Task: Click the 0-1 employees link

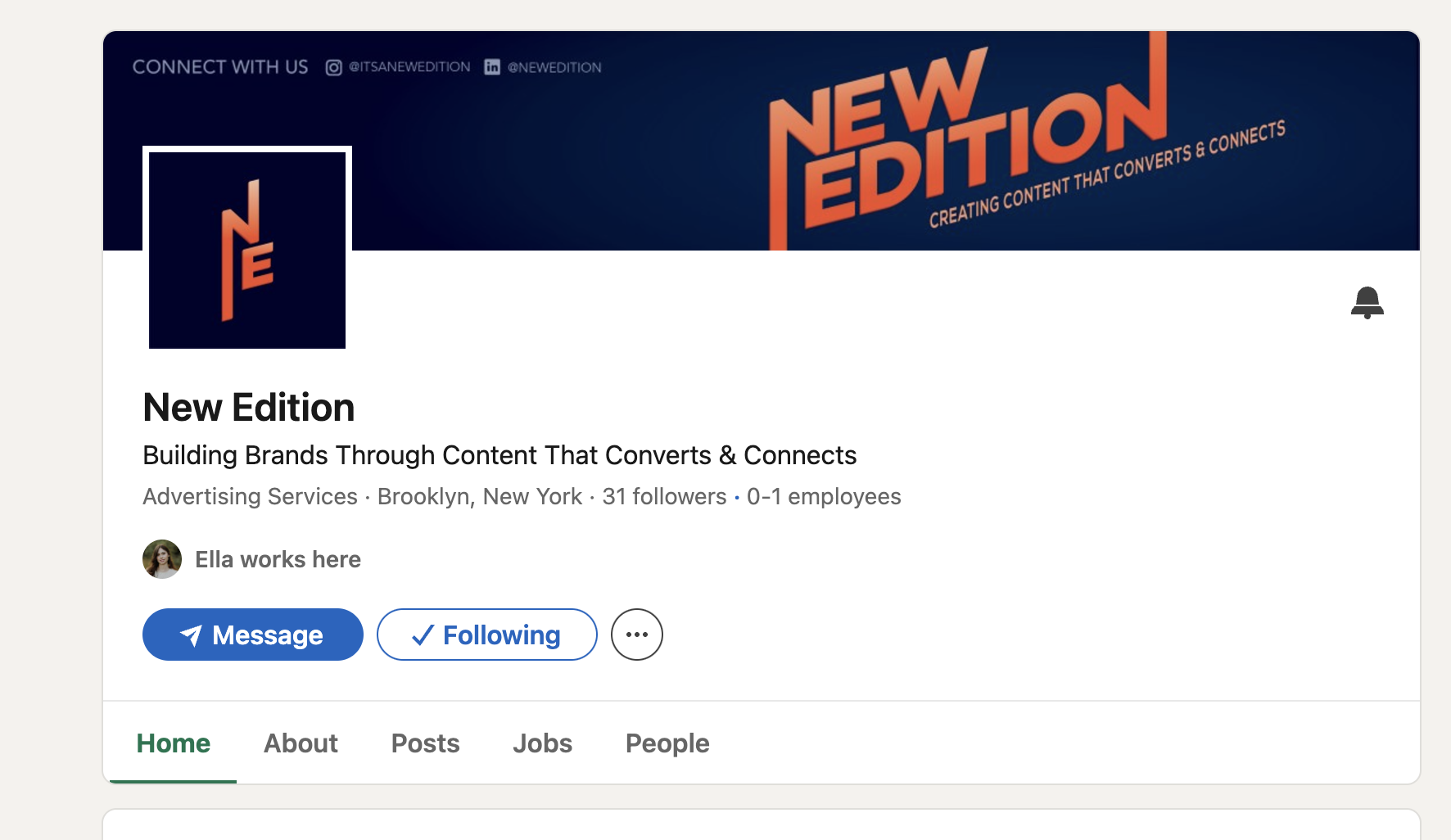Action: (x=824, y=497)
